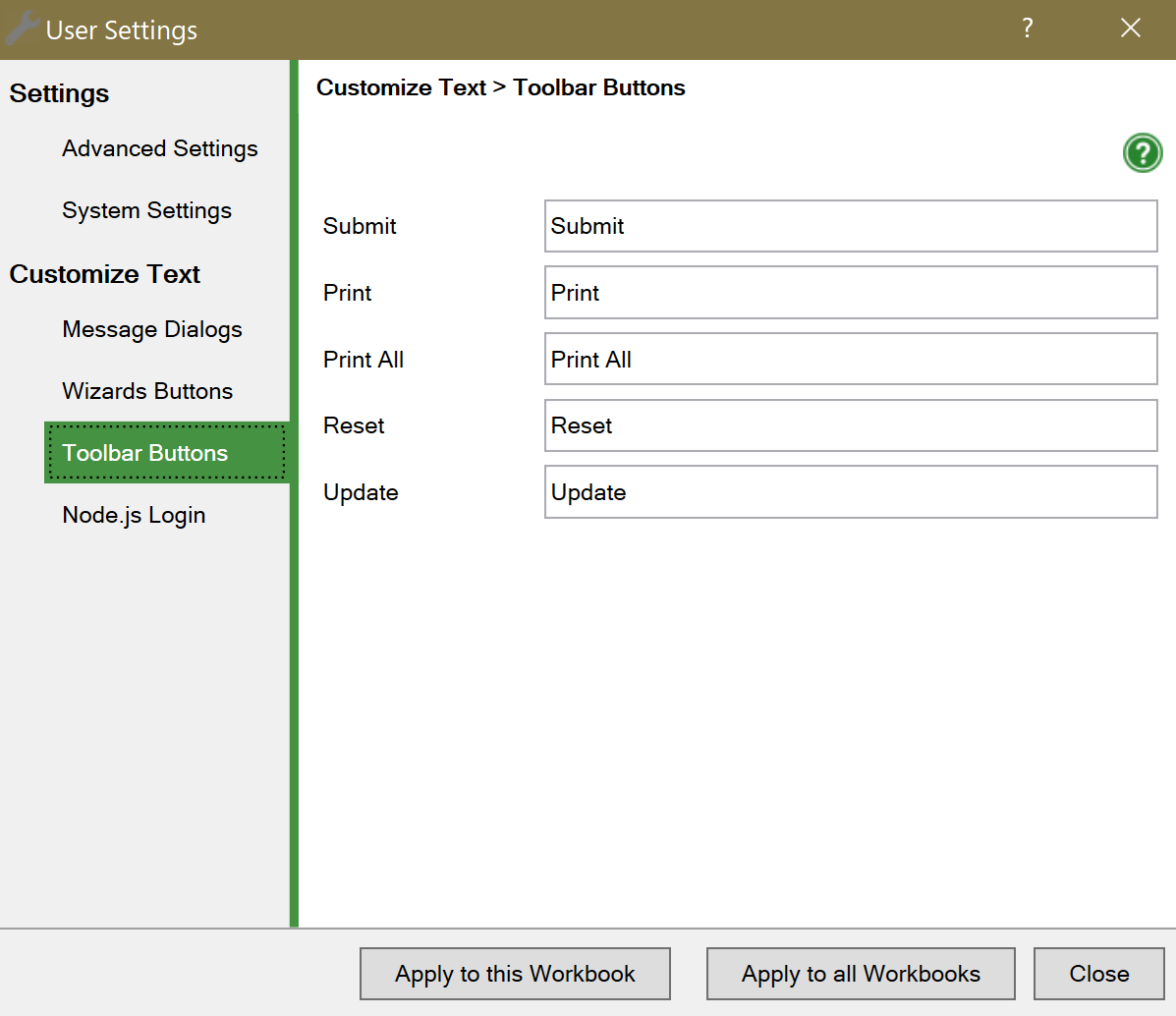Click the Customize Text > Toolbar Buttons breadcrumb
This screenshot has height=1016, width=1176.
point(499,87)
